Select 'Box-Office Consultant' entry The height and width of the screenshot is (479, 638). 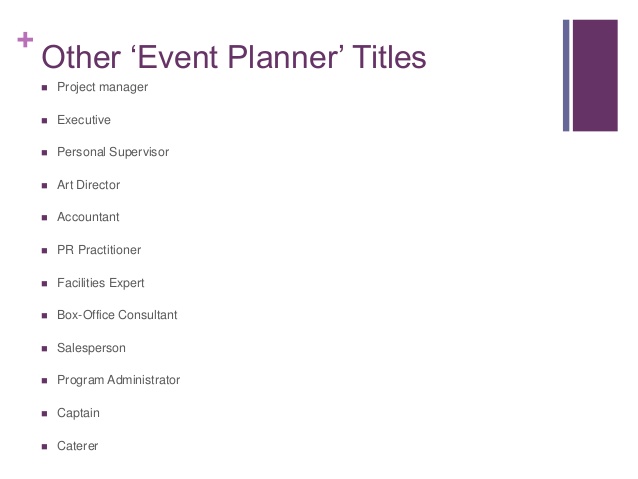(117, 315)
